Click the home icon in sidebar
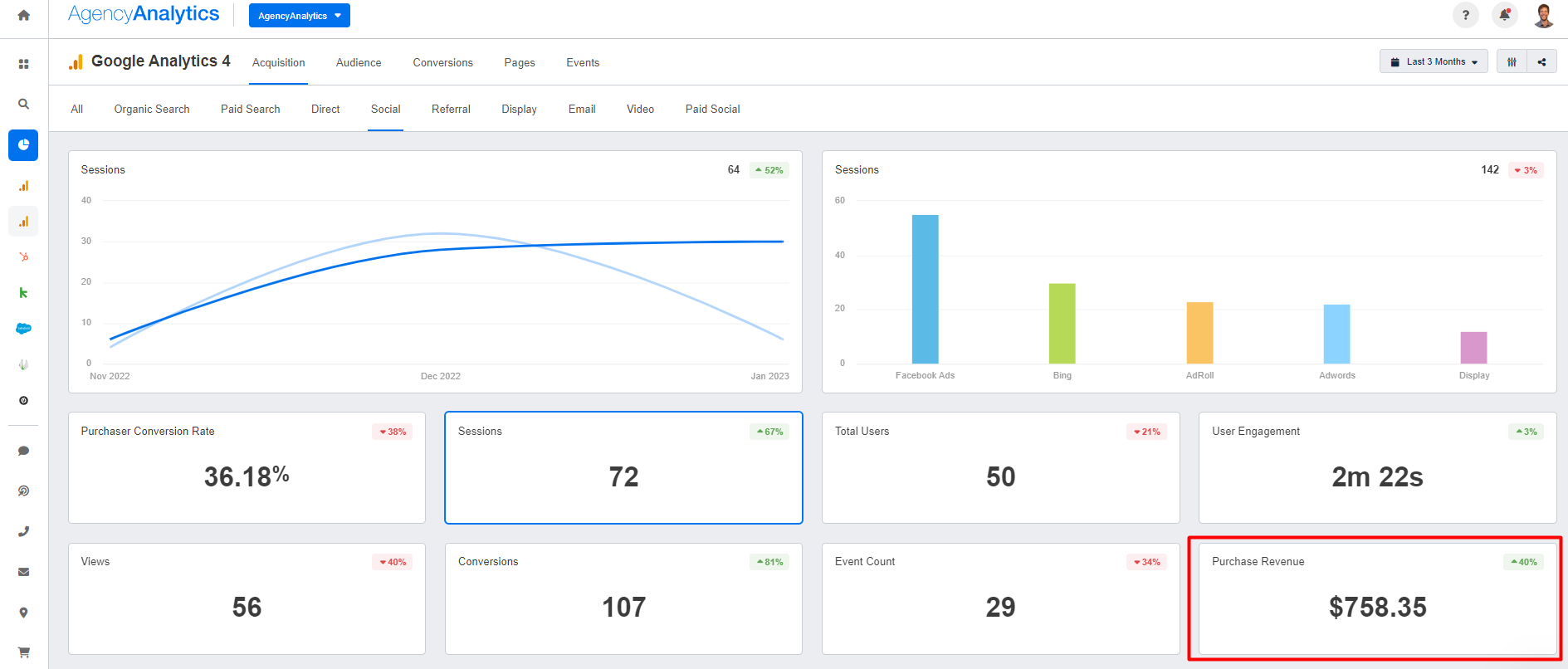Image resolution: width=1568 pixels, height=669 pixels. tap(23, 16)
